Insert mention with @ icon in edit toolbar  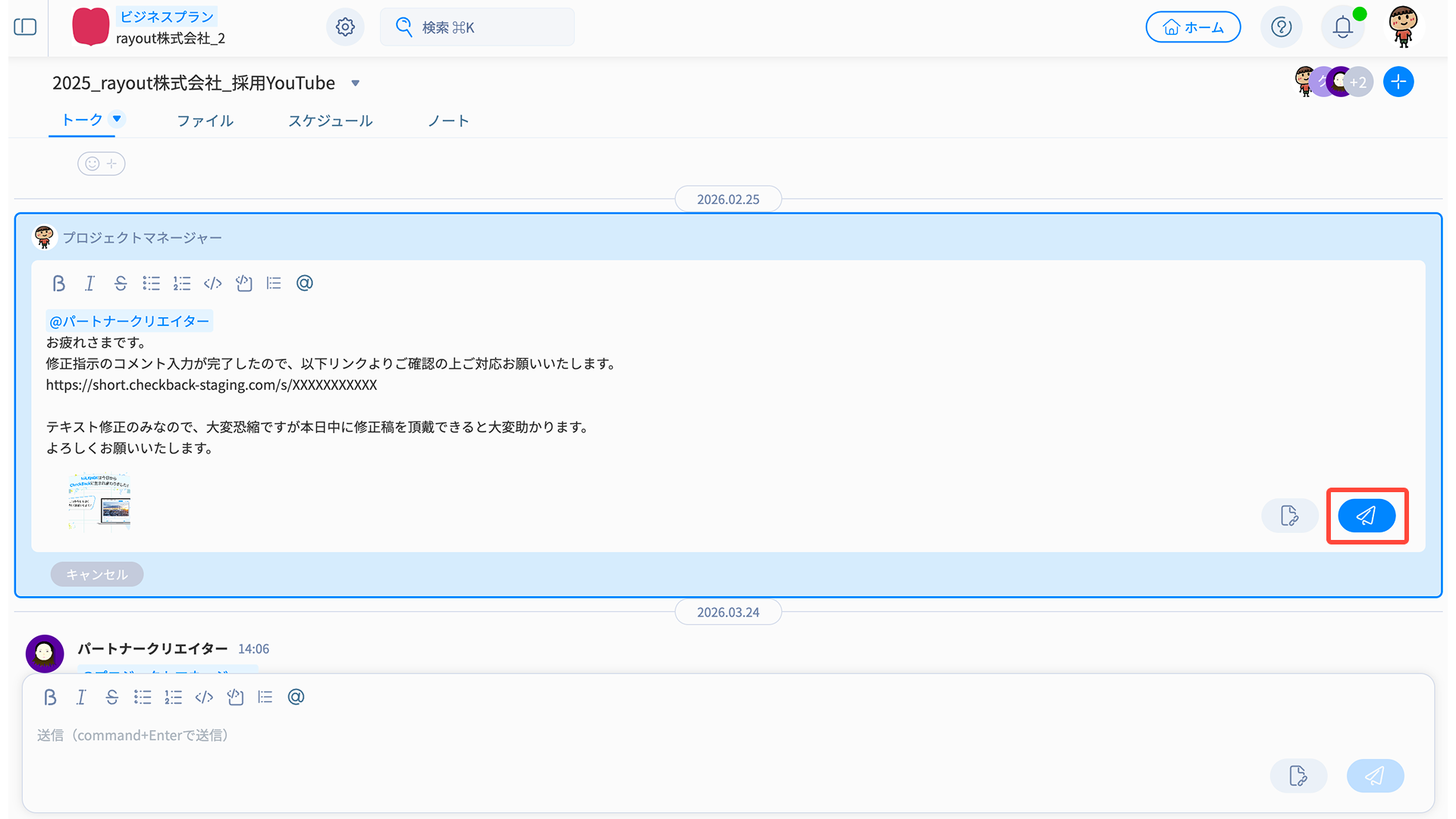(304, 284)
